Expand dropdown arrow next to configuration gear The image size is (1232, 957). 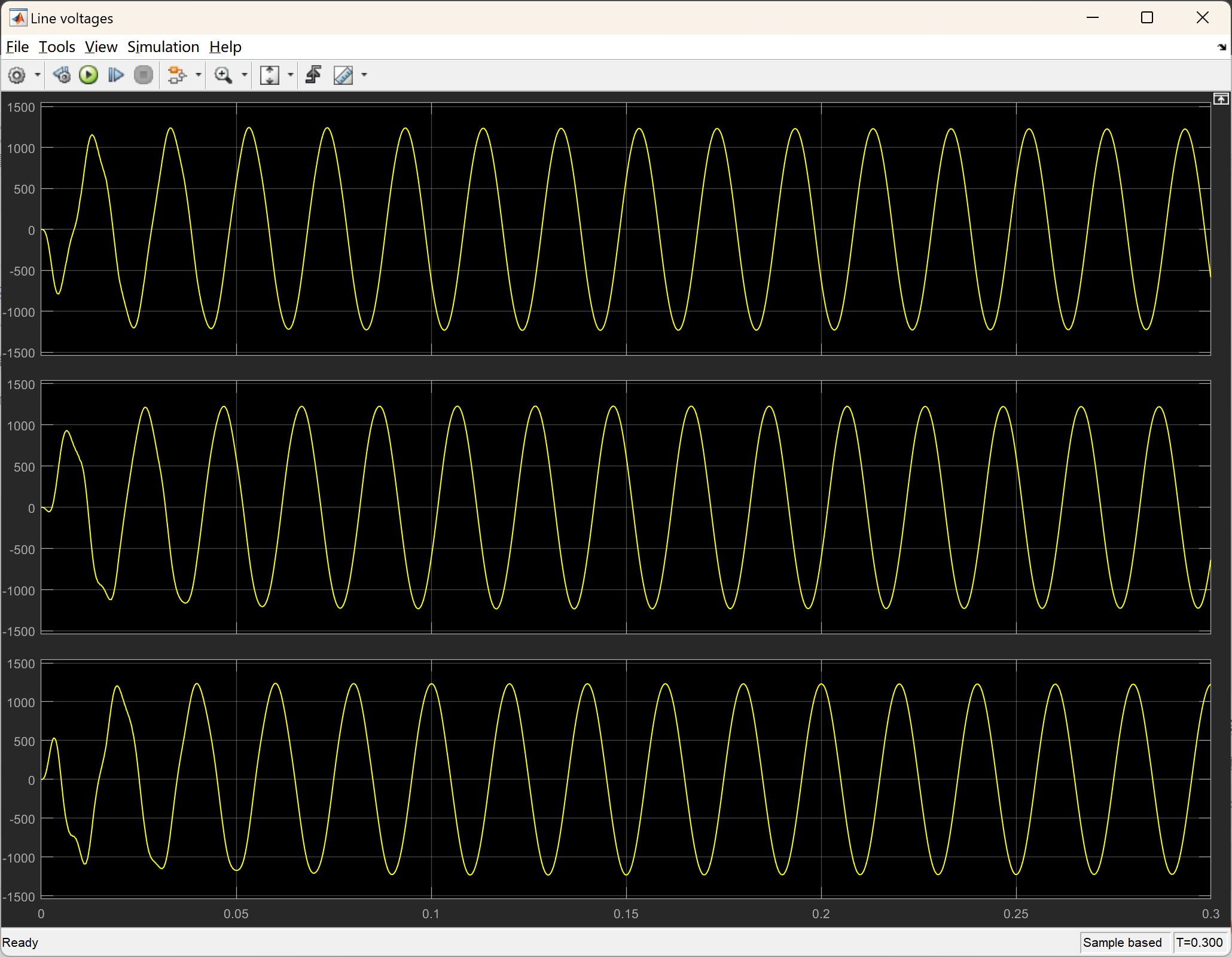[x=37, y=75]
